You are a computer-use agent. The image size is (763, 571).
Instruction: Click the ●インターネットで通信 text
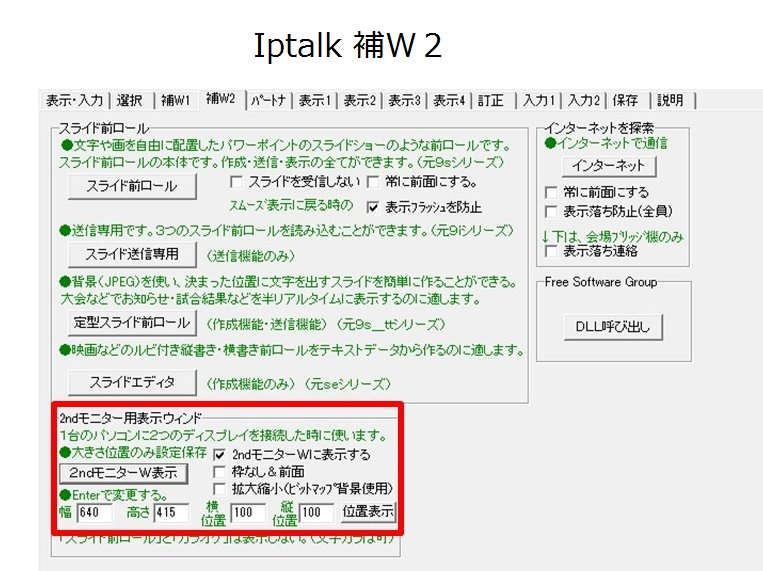pyautogui.click(x=606, y=143)
